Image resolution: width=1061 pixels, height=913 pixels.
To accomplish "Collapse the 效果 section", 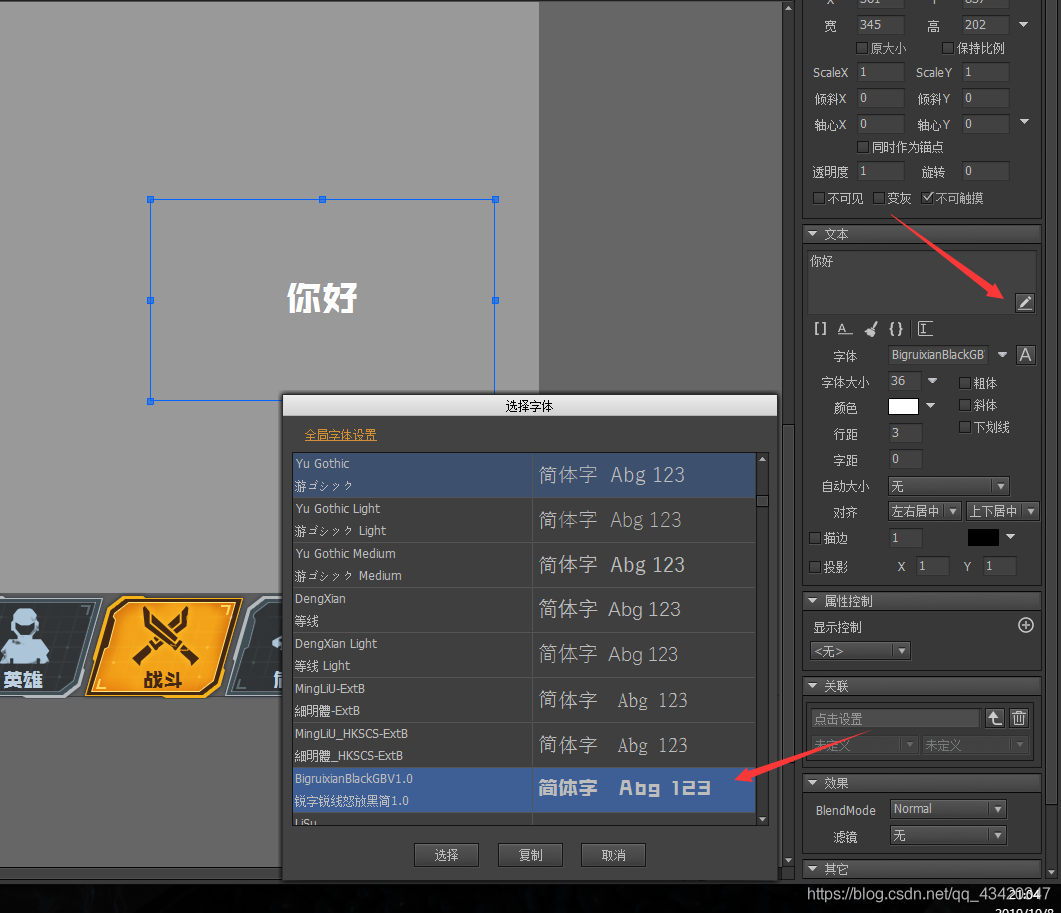I will click(x=813, y=782).
